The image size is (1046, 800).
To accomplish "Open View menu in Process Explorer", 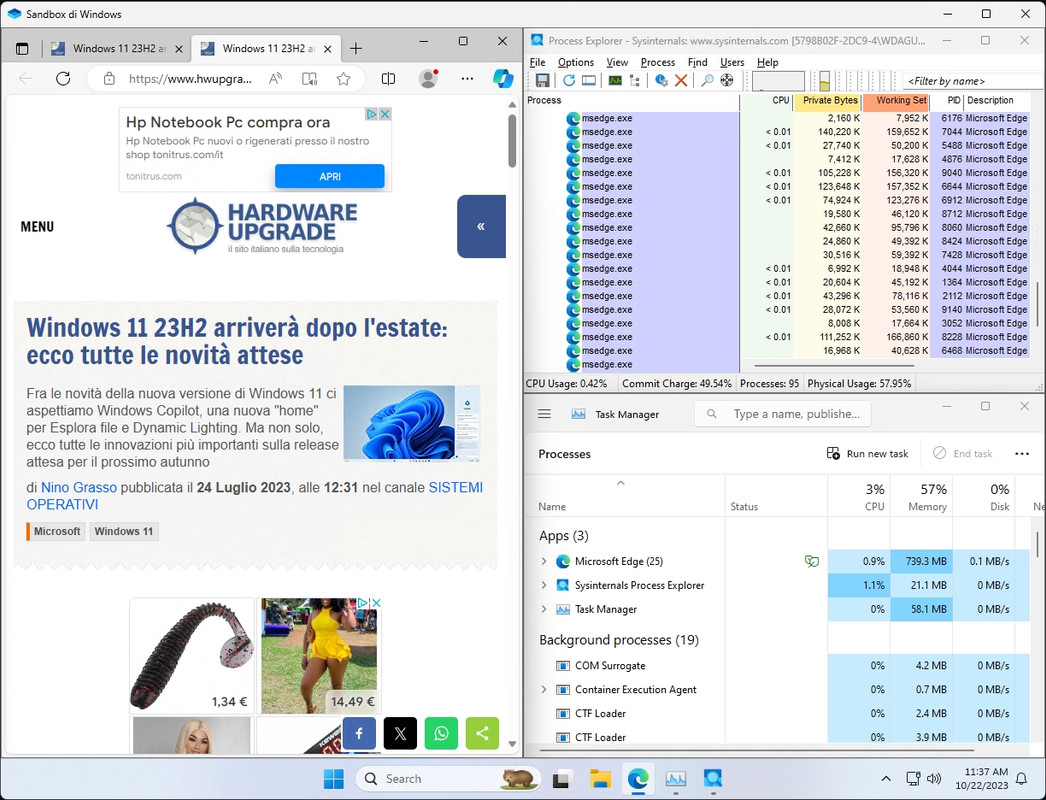I will pyautogui.click(x=617, y=62).
